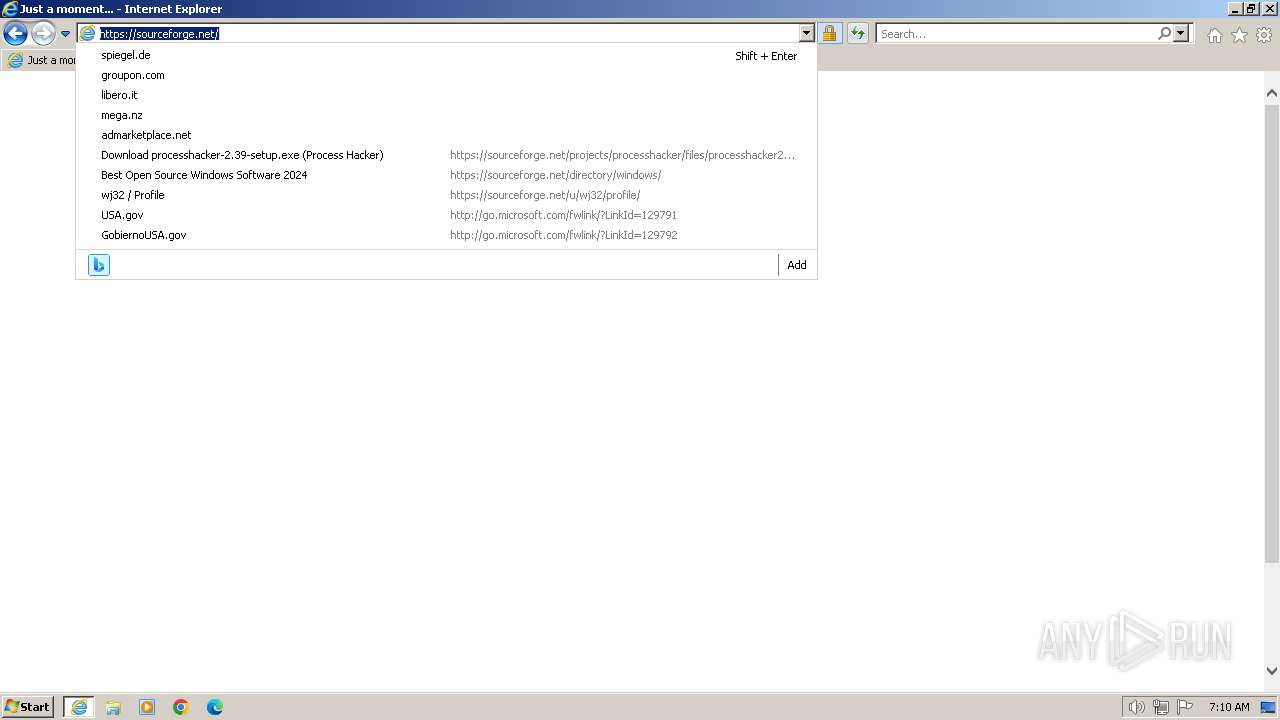Refresh the page with the refresh icon
The height and width of the screenshot is (720, 1280).
[858, 34]
